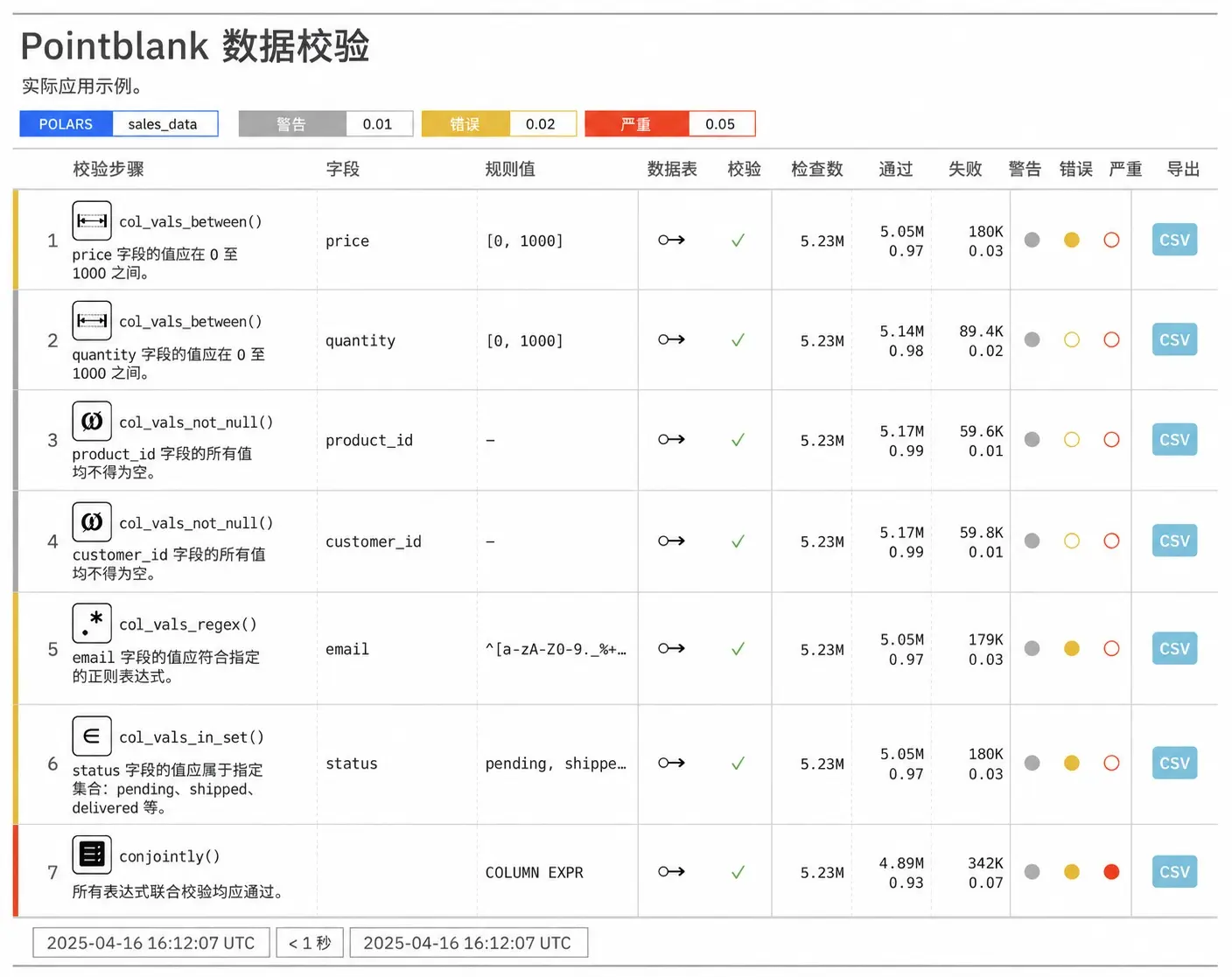Click the '< 1 秒' duration box
Screen dimensions: 1232x977
310,942
